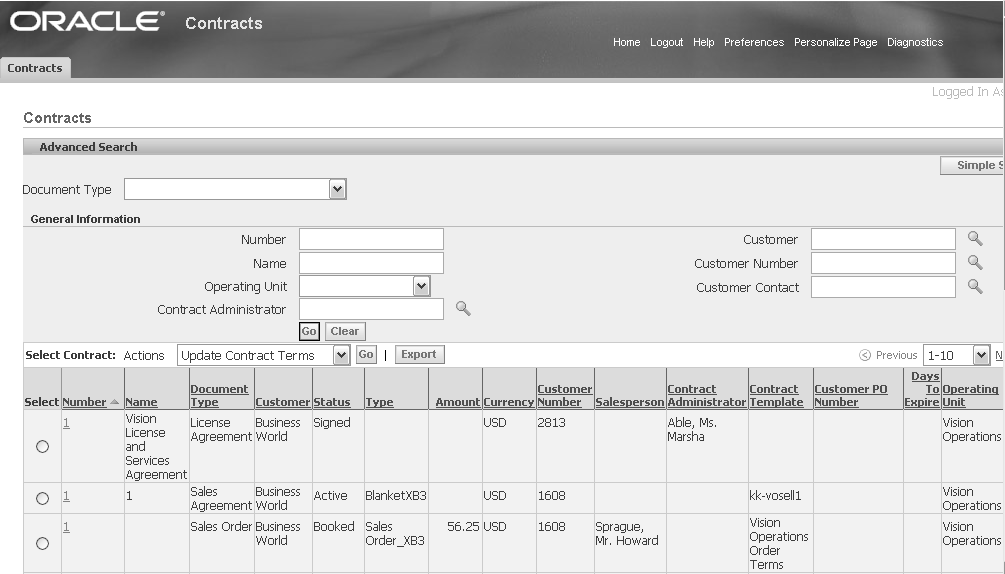The width and height of the screenshot is (1005, 574).
Task: Sort by Operating Unit column header
Action: 970,395
